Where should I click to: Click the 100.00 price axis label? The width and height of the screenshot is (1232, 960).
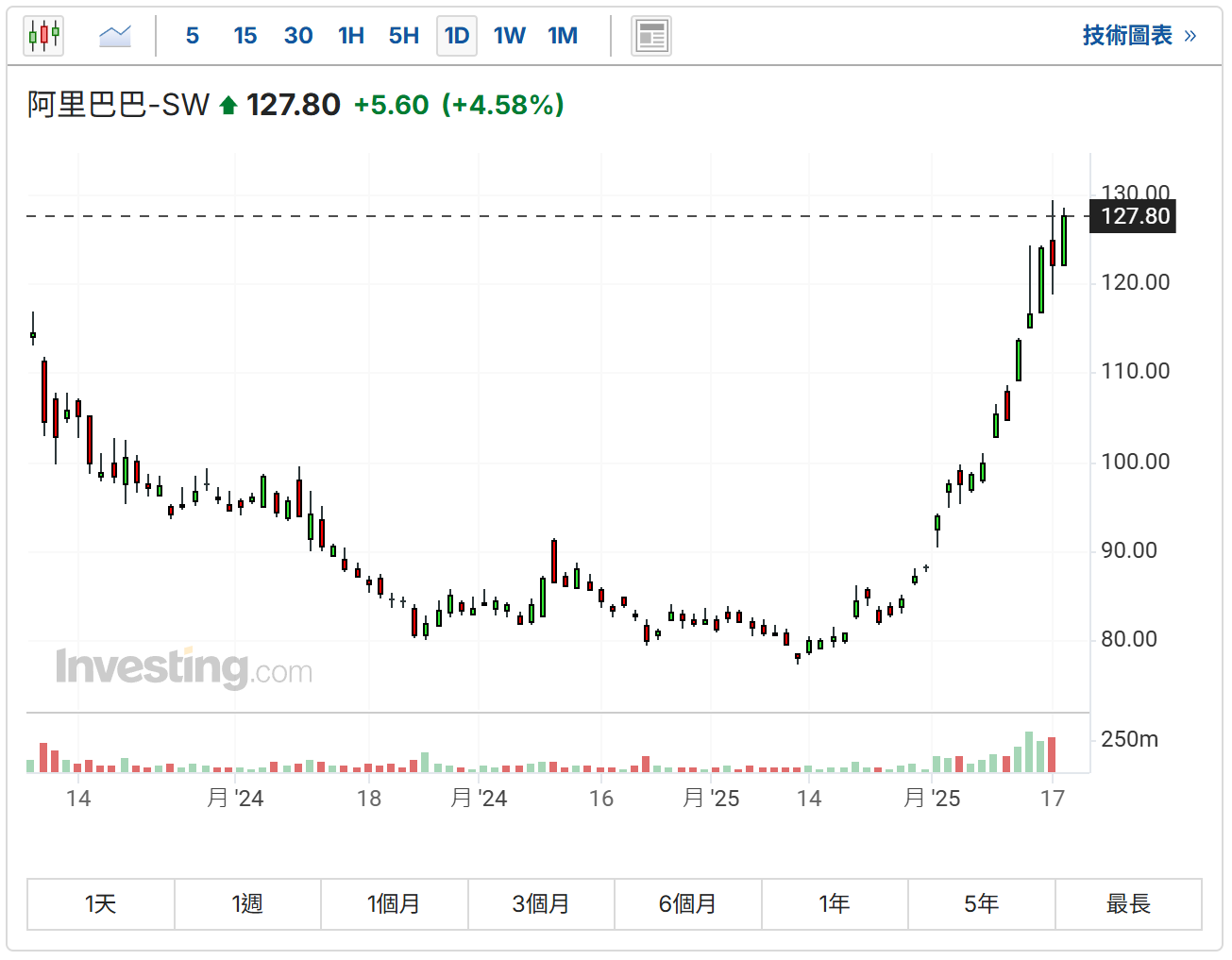coord(1136,462)
